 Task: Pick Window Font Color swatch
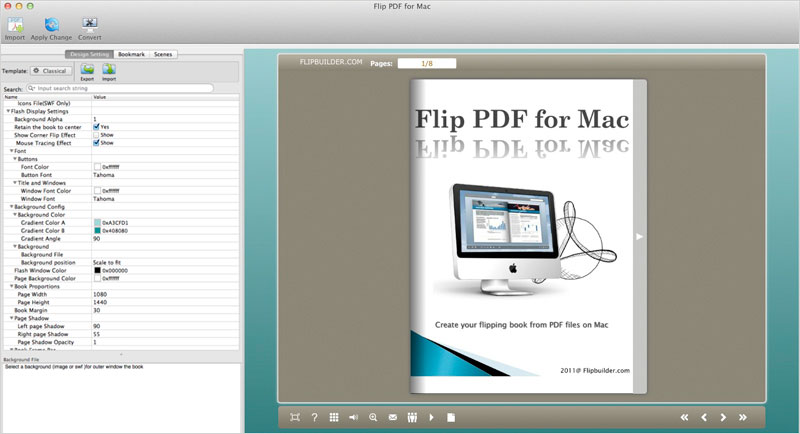click(97, 191)
